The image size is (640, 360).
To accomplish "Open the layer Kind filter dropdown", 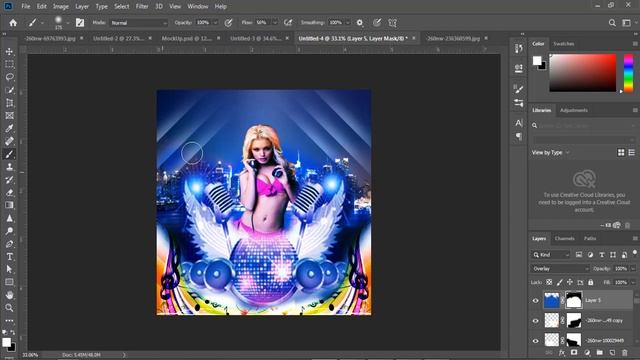I will pos(550,255).
